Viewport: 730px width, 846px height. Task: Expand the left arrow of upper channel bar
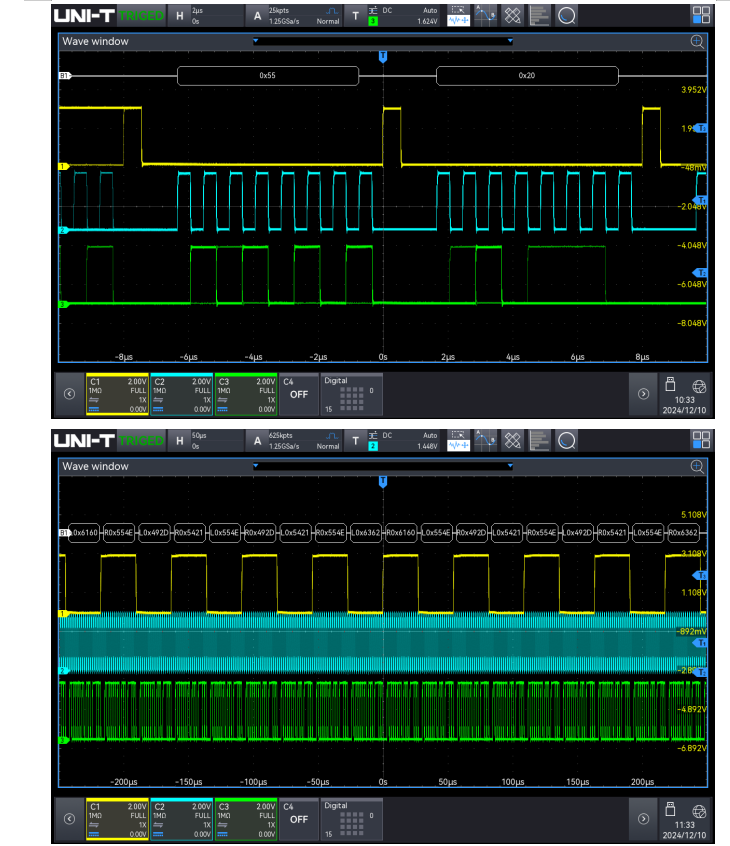(x=69, y=394)
